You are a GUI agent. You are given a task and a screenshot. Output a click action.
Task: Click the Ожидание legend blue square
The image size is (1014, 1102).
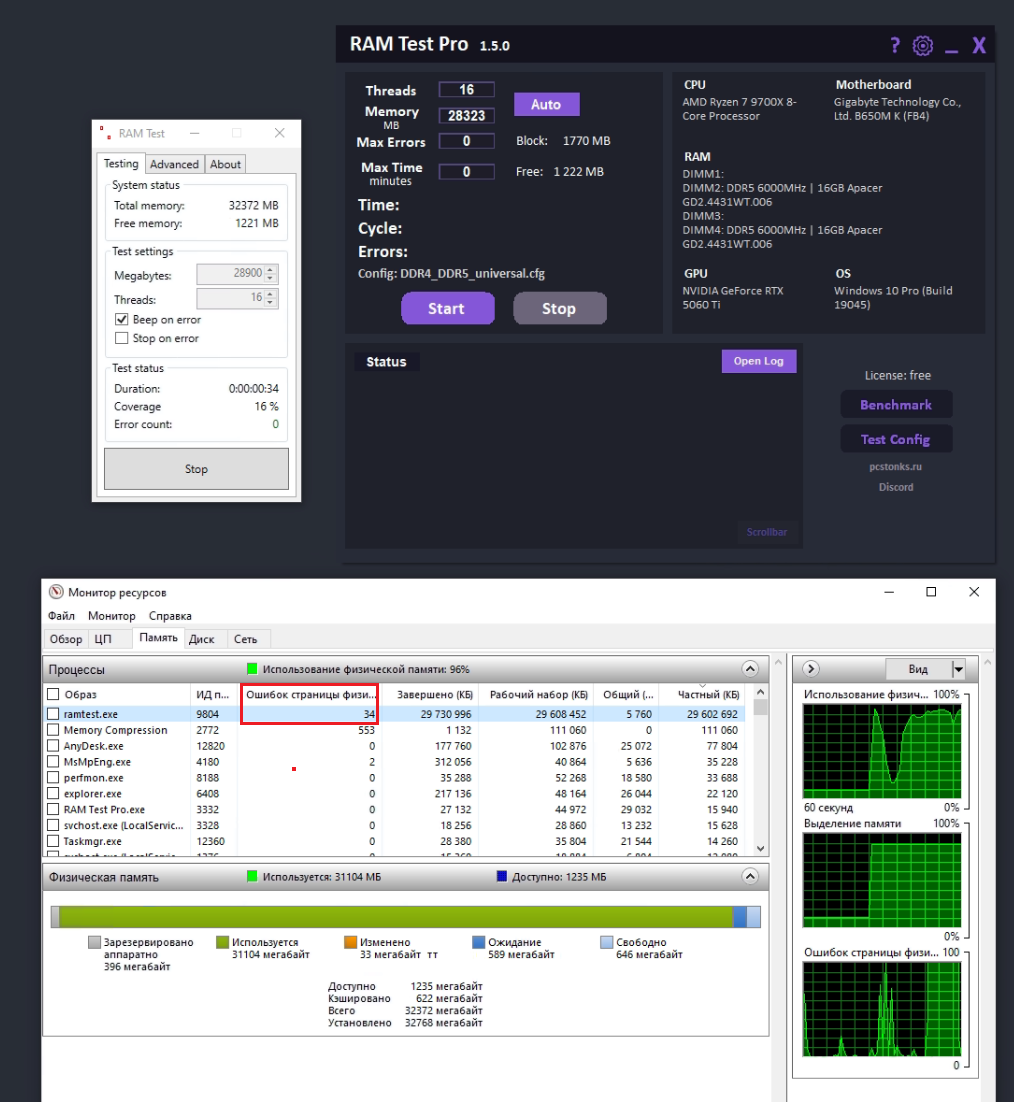pos(479,942)
